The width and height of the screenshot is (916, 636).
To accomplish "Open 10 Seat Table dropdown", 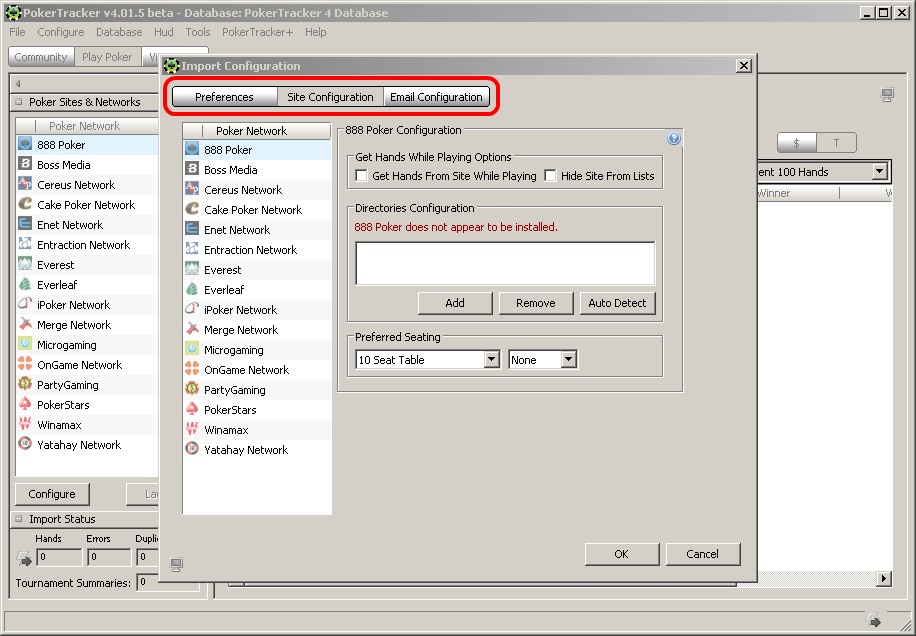I will click(491, 359).
